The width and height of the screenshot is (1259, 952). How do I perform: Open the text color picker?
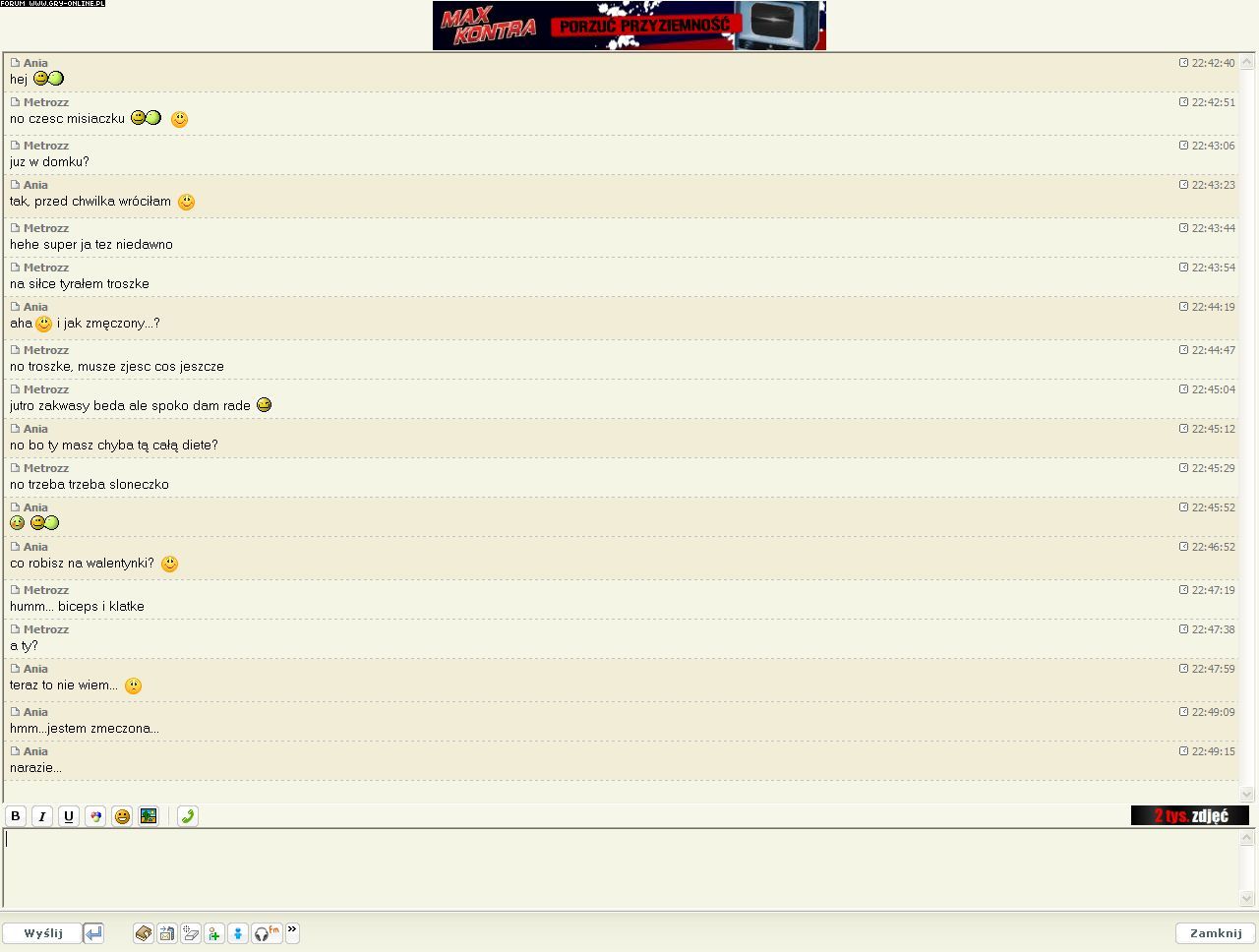95,816
